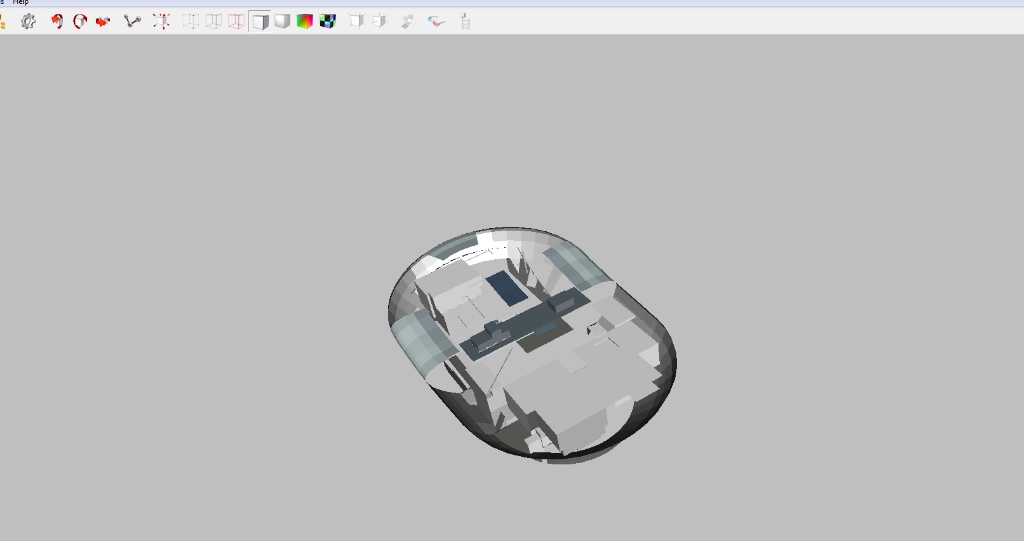The image size is (1024, 541).
Task: Click the red dashed box fit-all icon
Action: tap(161, 21)
